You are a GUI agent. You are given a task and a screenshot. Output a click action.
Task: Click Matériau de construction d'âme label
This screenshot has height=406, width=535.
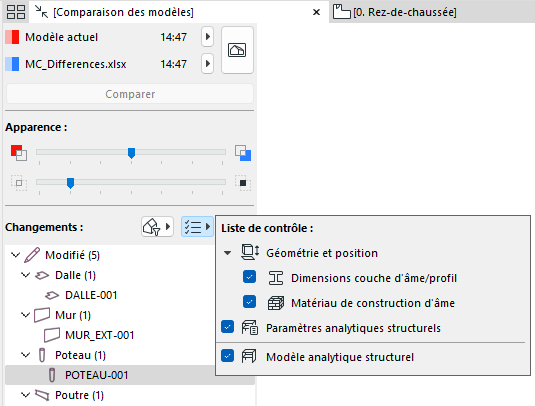pyautogui.click(x=373, y=303)
